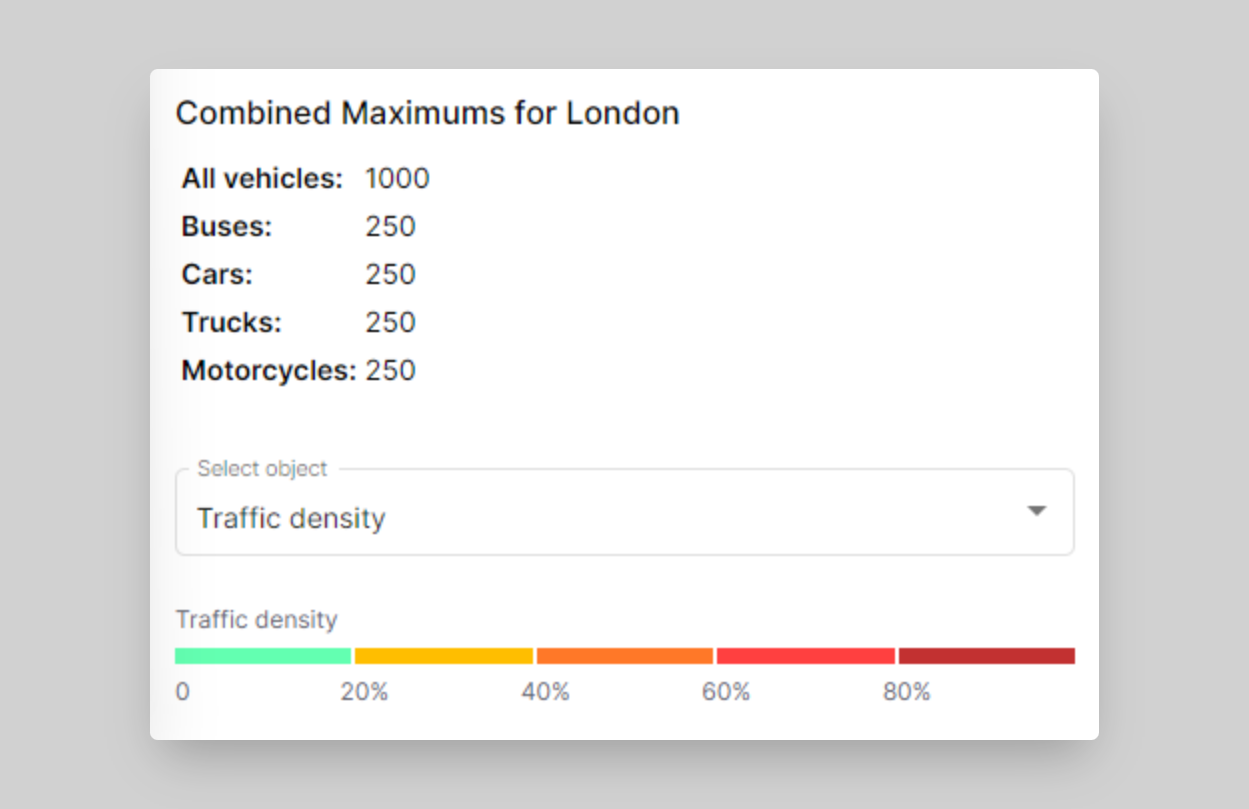Select the orange portion of the color bar
The image size is (1249, 809).
[x=625, y=655]
